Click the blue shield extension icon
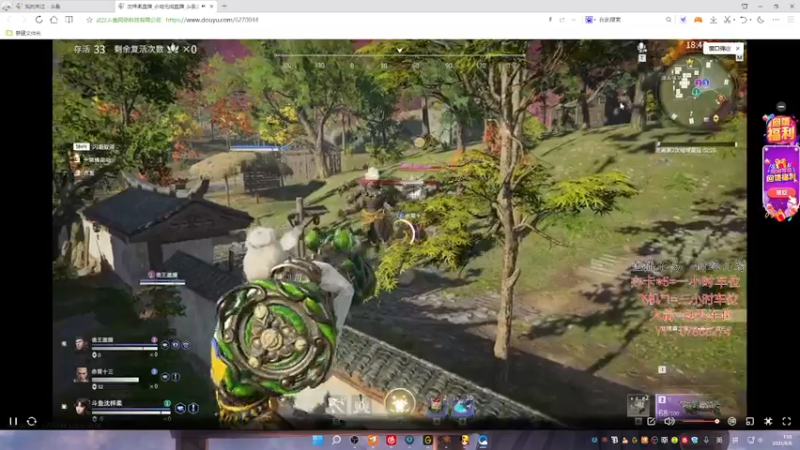Screen dimensions: 800x450 click(x=683, y=19)
